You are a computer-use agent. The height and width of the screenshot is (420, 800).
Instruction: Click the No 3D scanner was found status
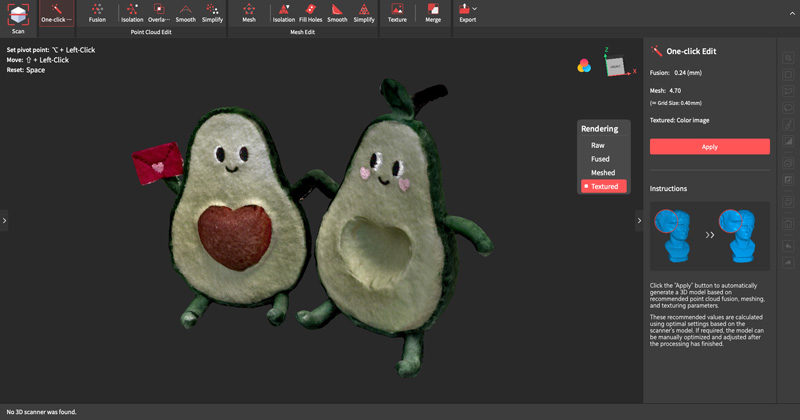click(41, 412)
